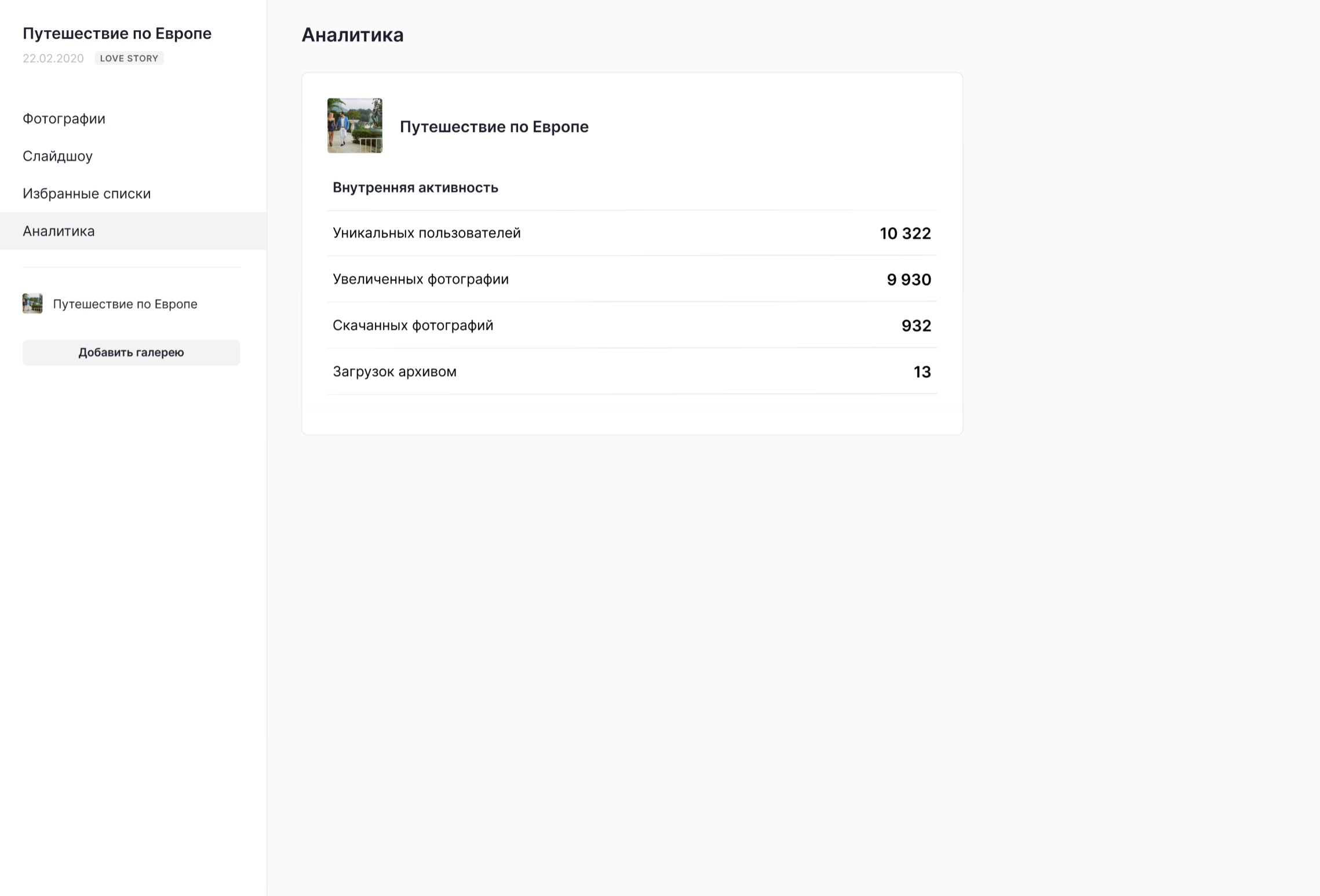This screenshot has height=896, width=1320.
Task: Click the 932 downloaded photos value
Action: click(x=916, y=326)
